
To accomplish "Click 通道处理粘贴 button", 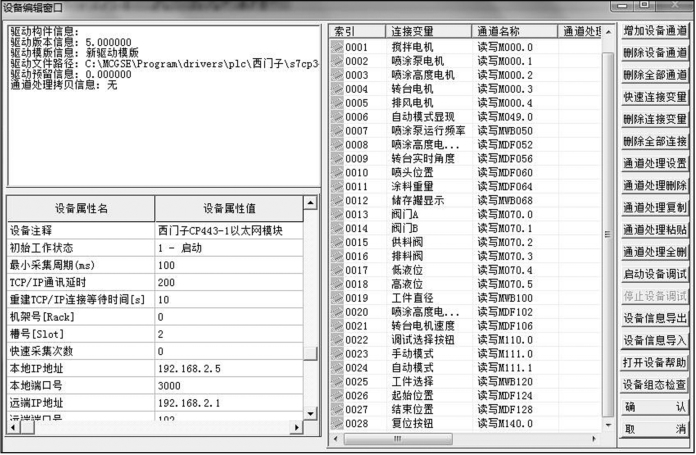I will click(655, 230).
